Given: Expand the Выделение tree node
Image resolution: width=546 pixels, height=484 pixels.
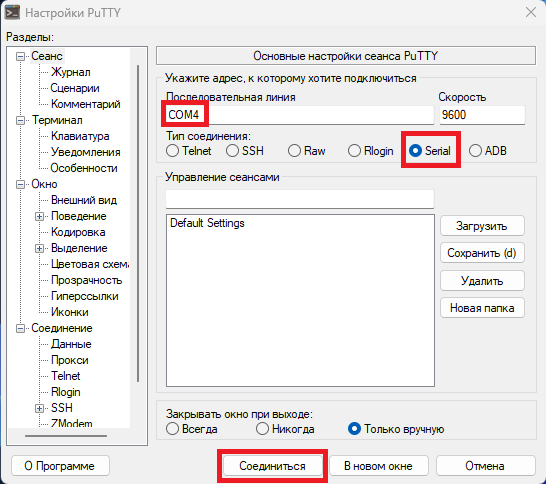Looking at the screenshot, I should [x=39, y=249].
